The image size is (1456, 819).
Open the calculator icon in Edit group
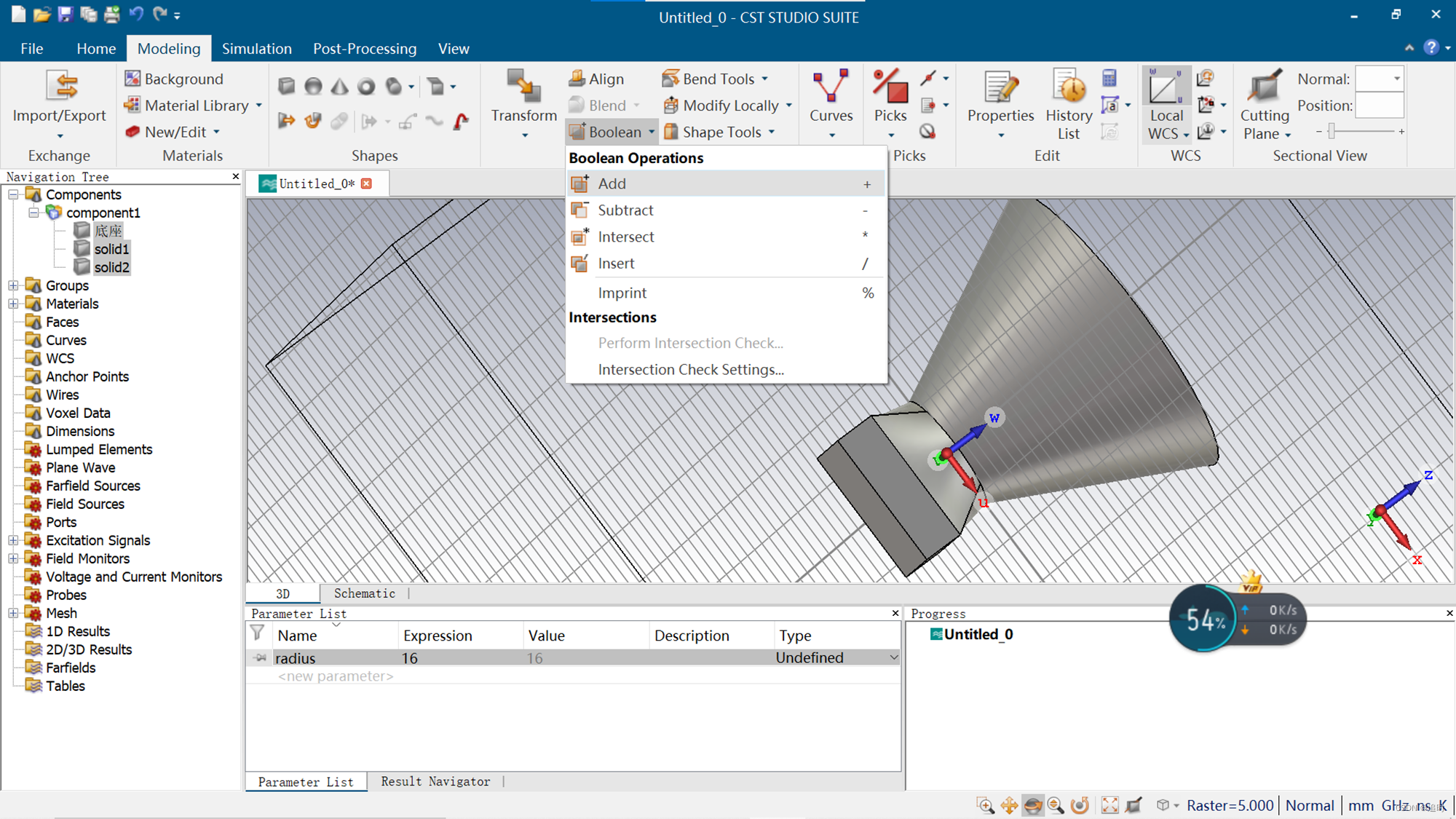1109,78
